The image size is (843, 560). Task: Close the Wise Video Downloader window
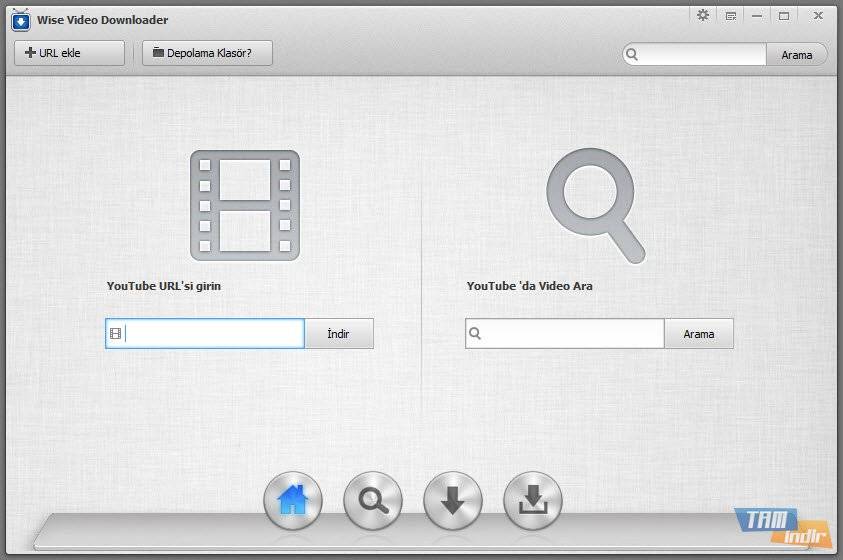click(x=818, y=16)
